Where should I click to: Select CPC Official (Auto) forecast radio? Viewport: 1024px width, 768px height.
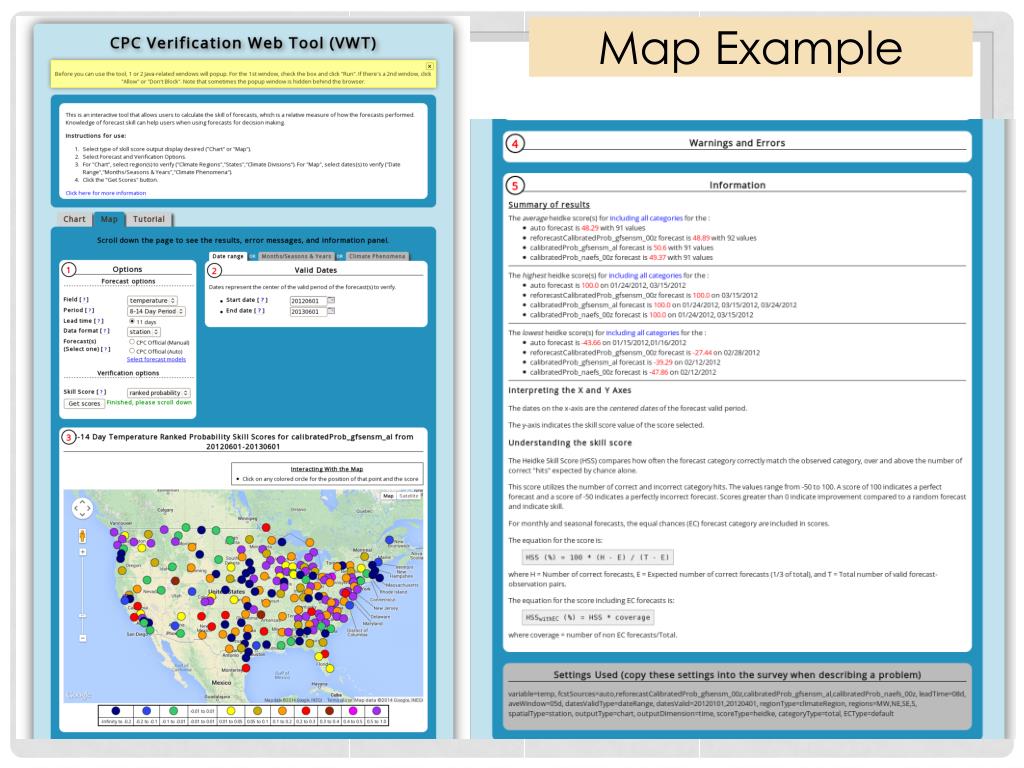point(132,351)
